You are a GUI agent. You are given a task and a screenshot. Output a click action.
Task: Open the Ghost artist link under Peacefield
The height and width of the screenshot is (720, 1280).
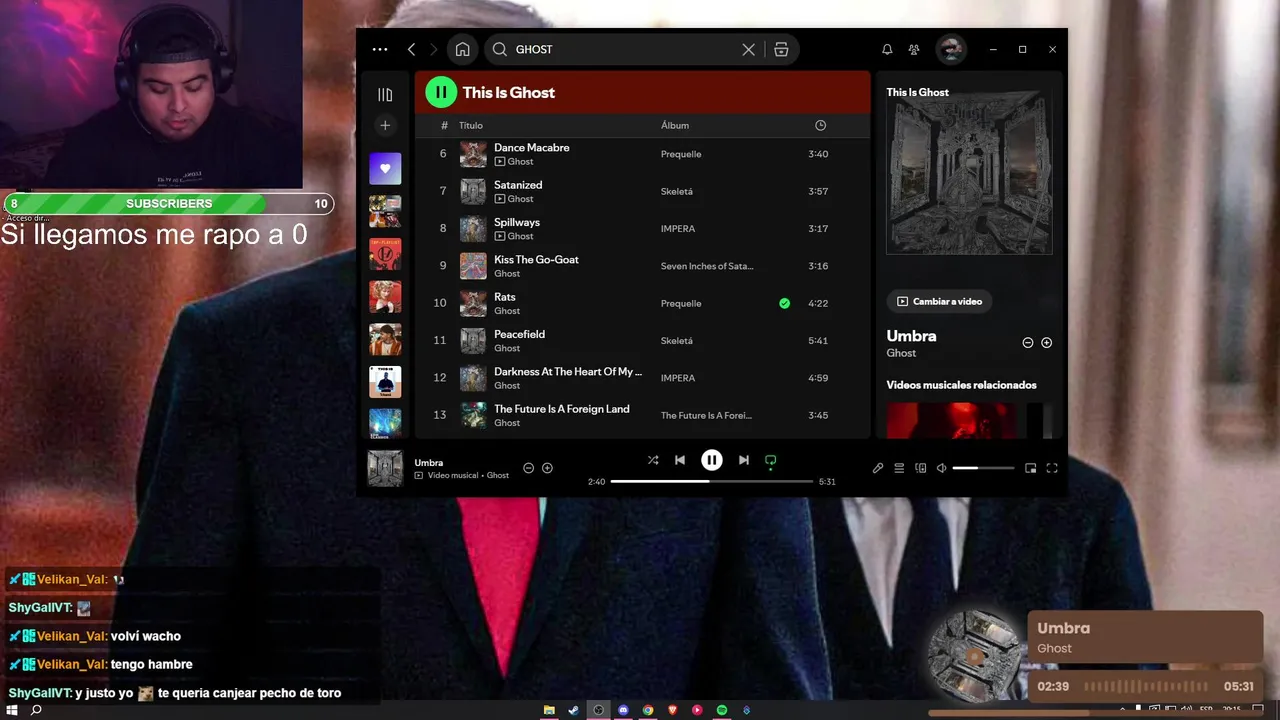click(507, 348)
